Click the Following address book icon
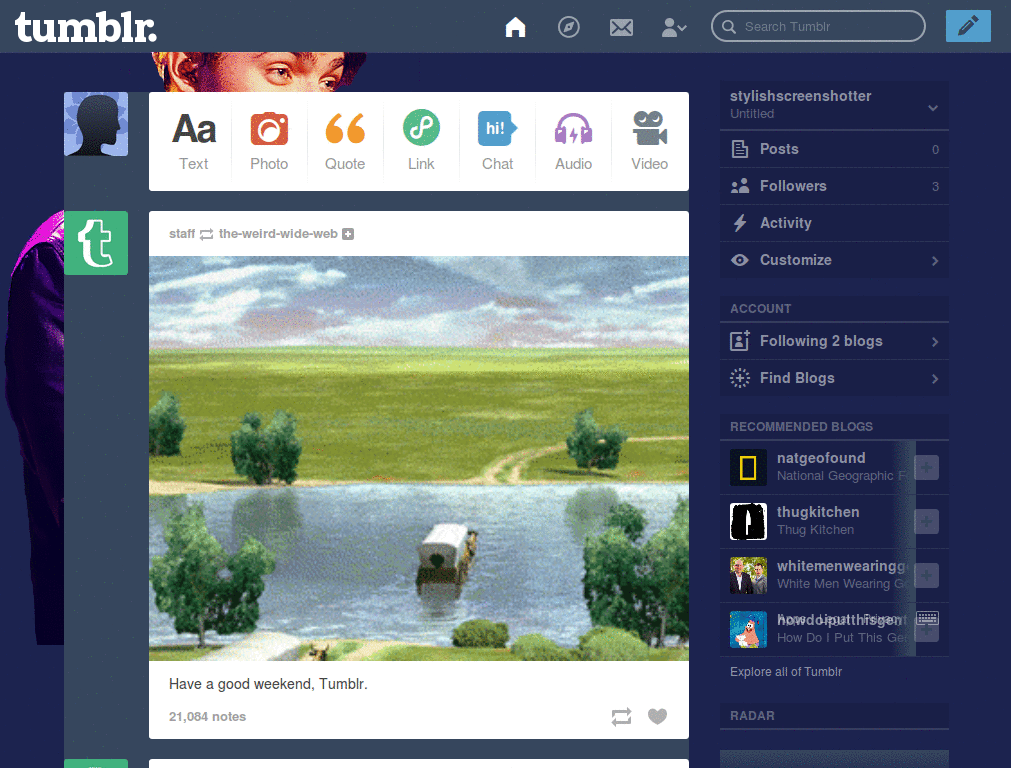The height and width of the screenshot is (768, 1024). (739, 340)
